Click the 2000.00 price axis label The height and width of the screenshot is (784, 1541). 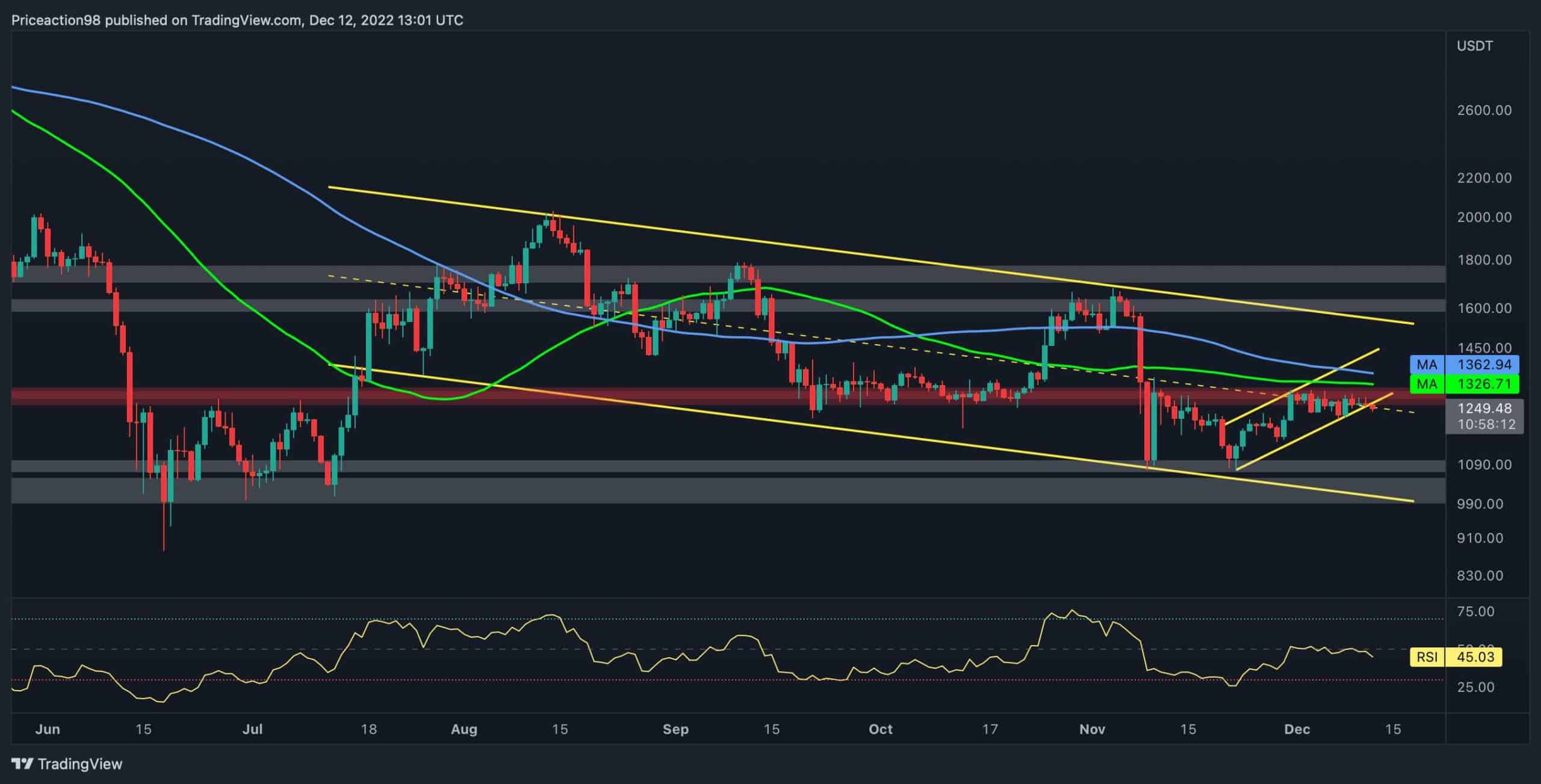[1484, 217]
